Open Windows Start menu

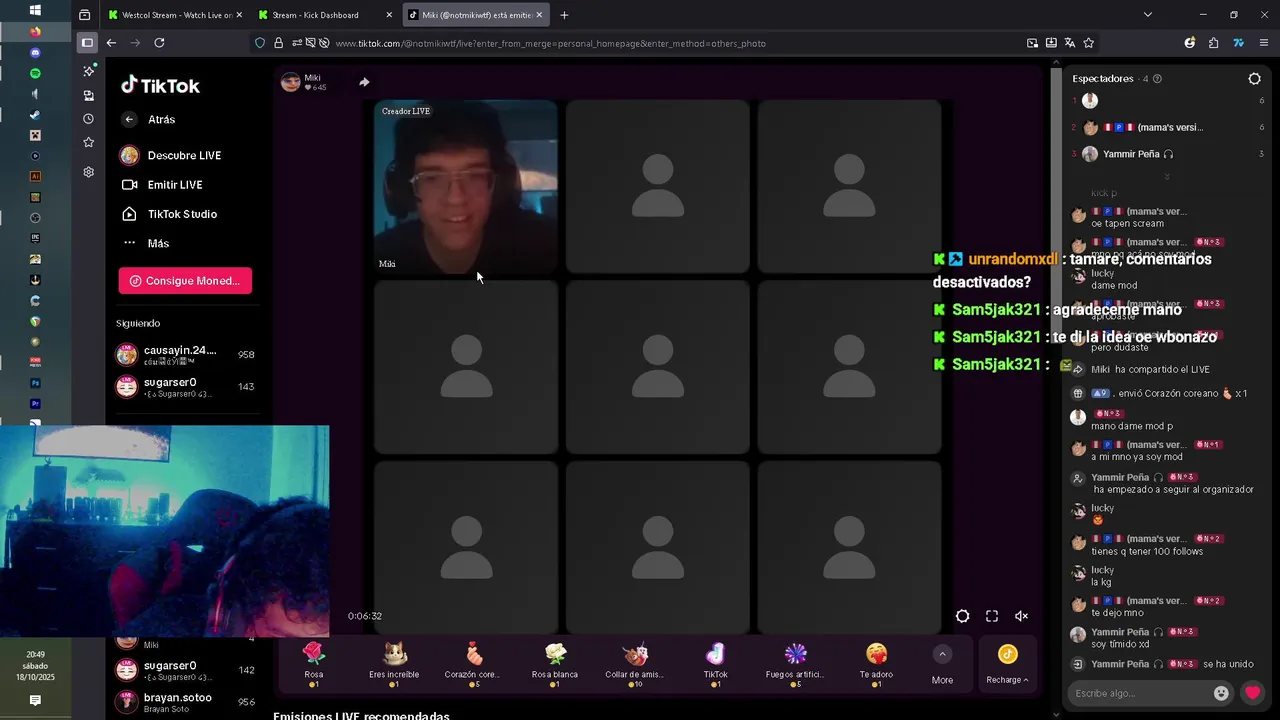pyautogui.click(x=35, y=10)
